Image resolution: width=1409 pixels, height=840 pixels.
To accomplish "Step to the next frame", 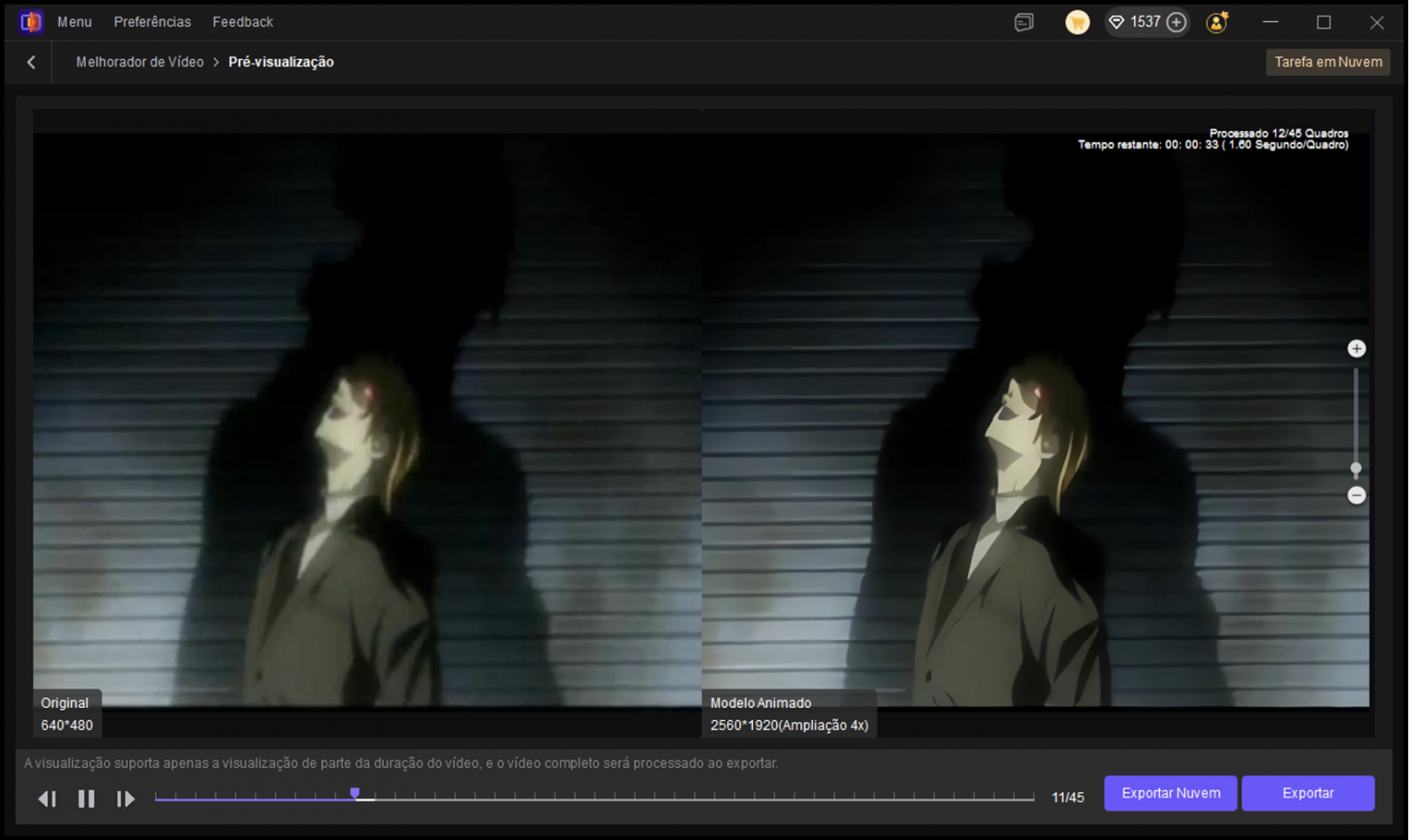I will pos(126,799).
